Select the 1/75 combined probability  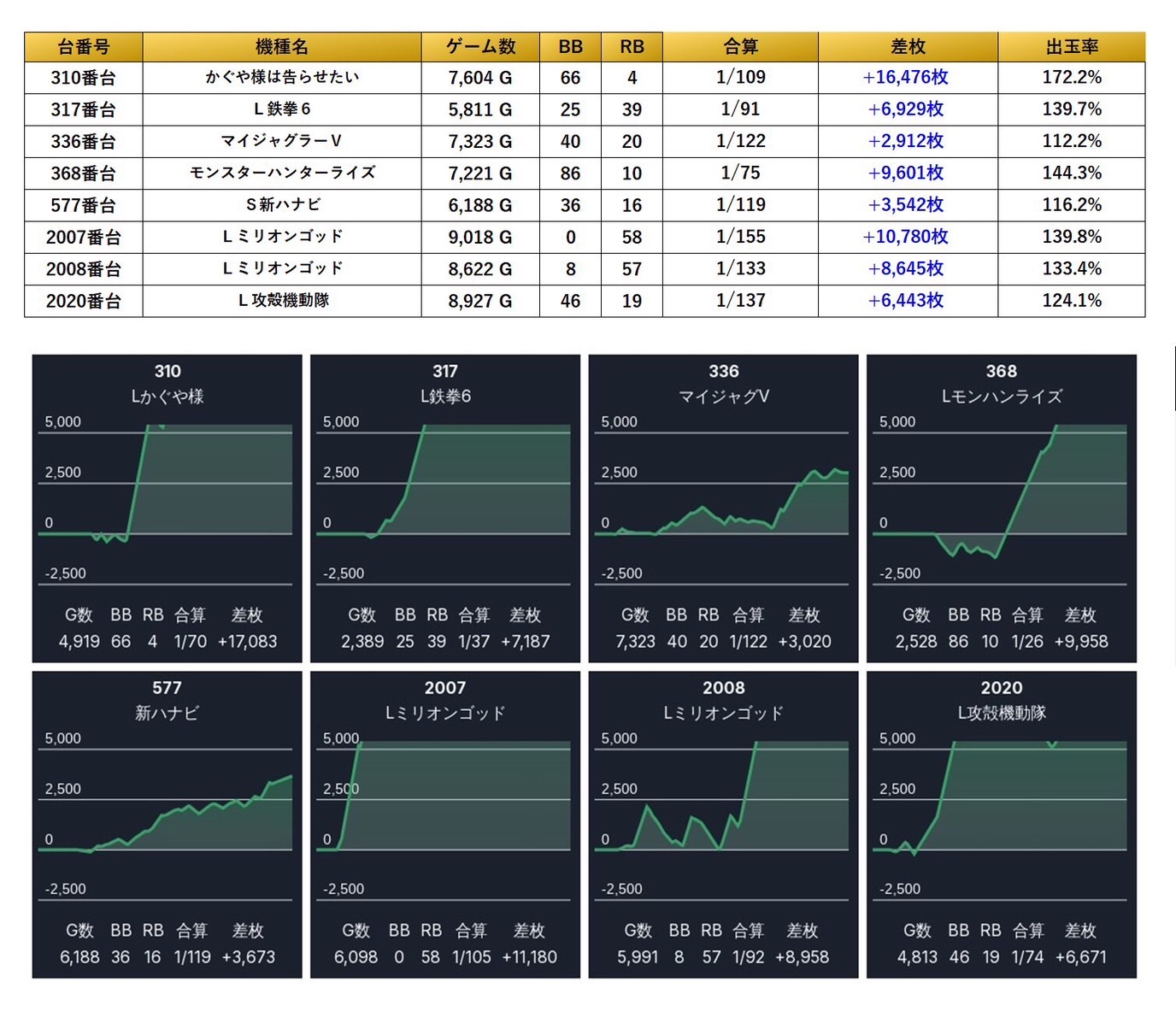pos(740,173)
